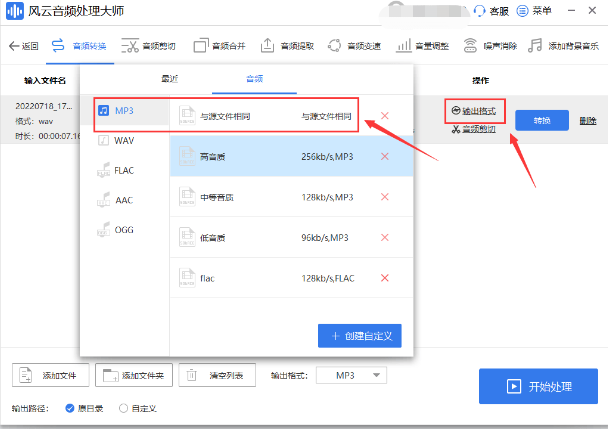Close the 风云音频处理大师 window
This screenshot has height=429, width=608.
pos(592,10)
